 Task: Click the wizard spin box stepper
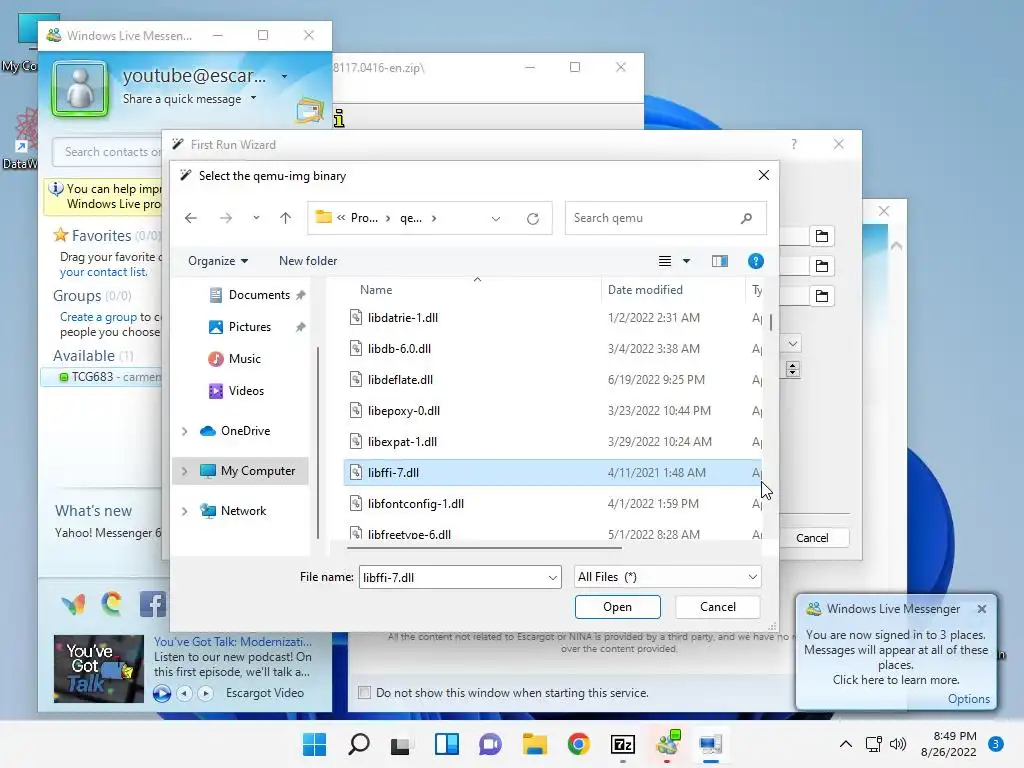click(792, 369)
